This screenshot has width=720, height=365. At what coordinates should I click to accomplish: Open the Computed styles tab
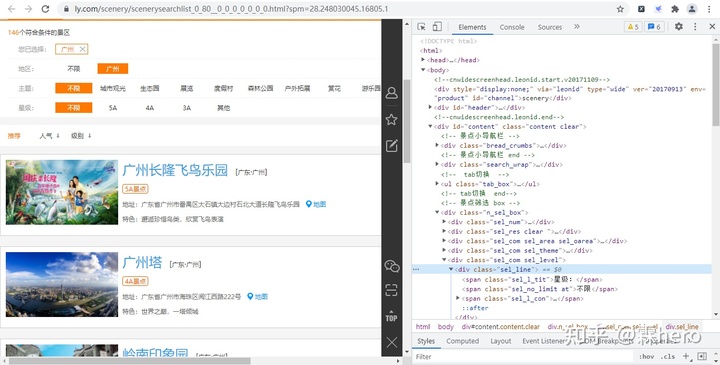pos(462,341)
